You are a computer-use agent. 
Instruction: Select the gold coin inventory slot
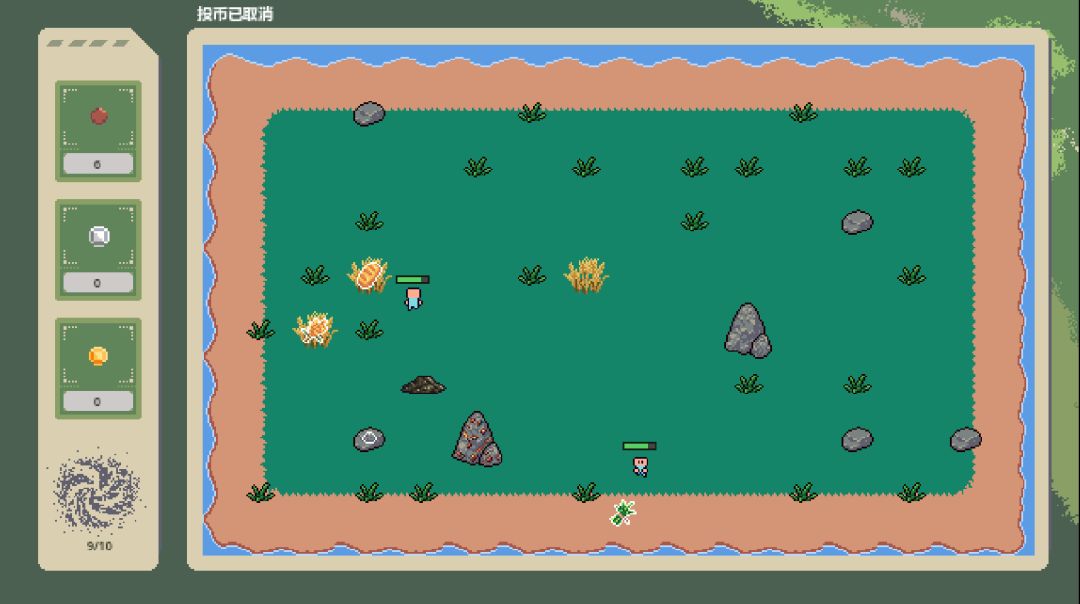98,368
